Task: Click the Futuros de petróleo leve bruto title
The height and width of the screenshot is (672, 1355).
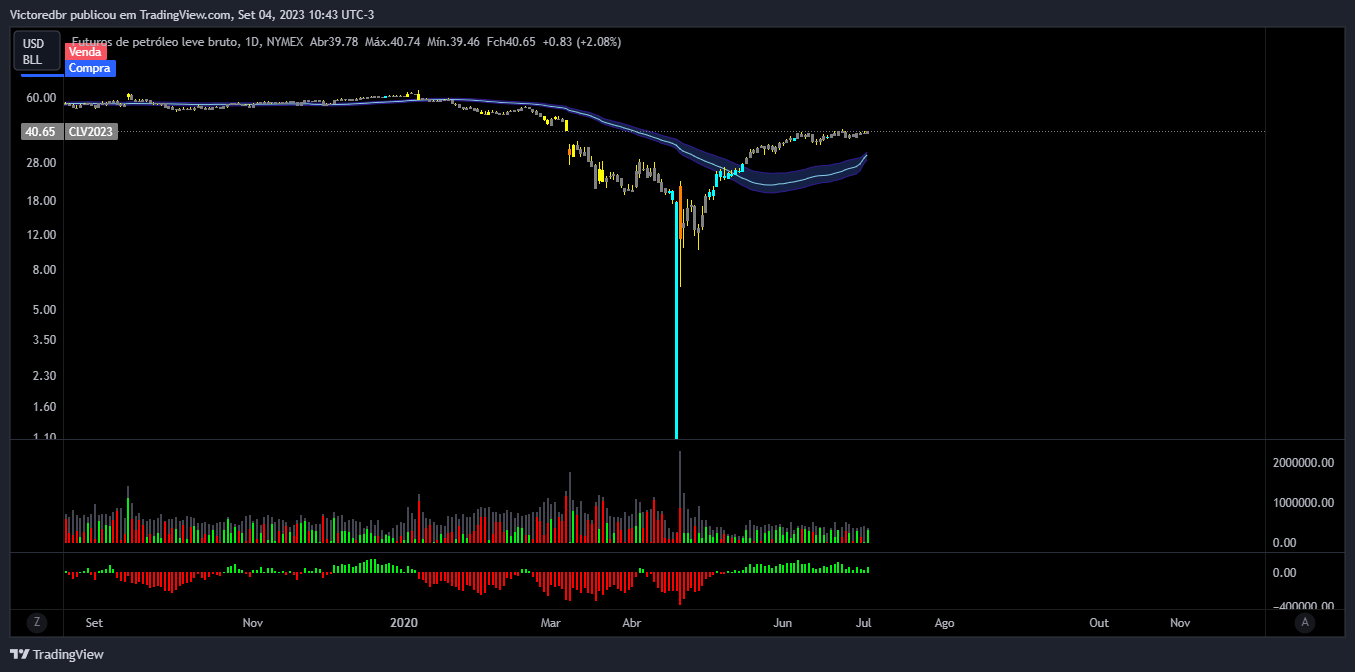Action: [x=156, y=42]
